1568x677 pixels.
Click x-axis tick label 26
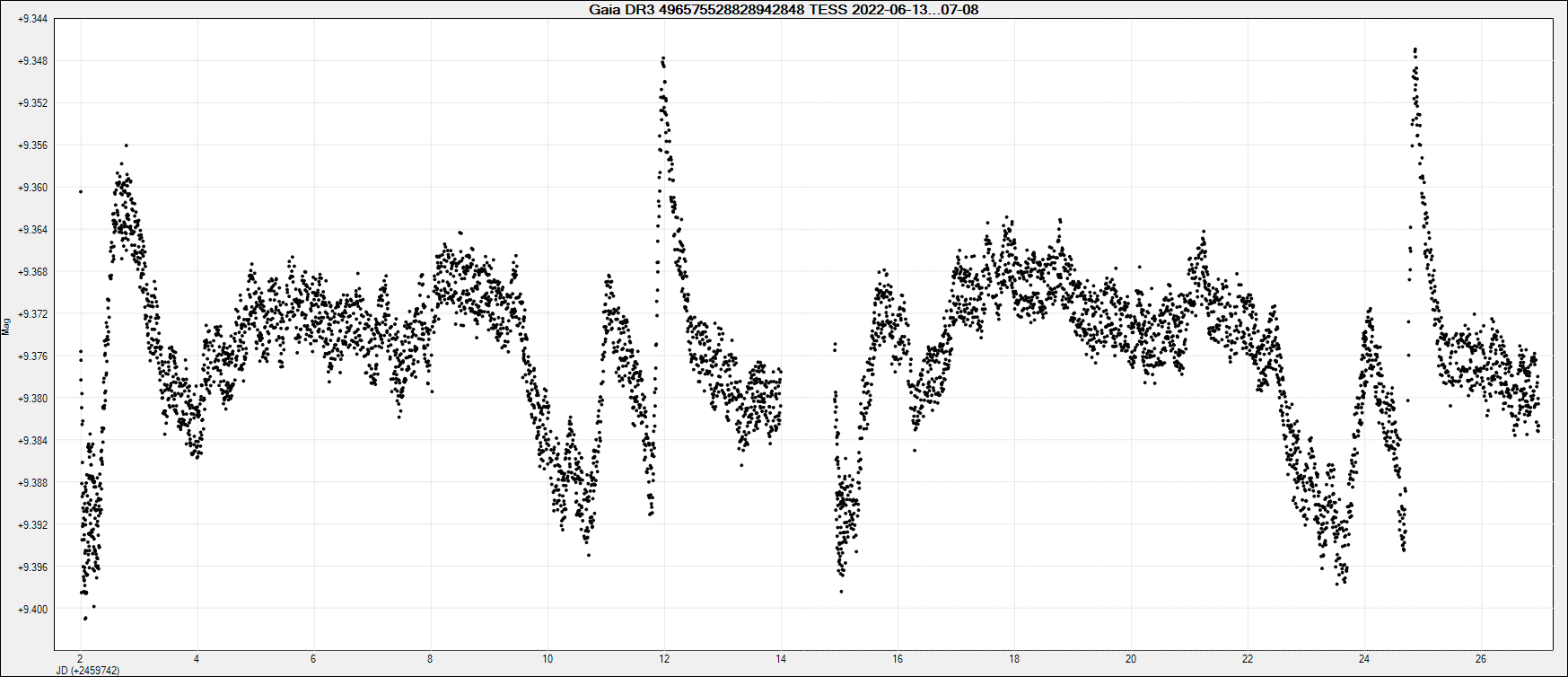pyautogui.click(x=1481, y=659)
